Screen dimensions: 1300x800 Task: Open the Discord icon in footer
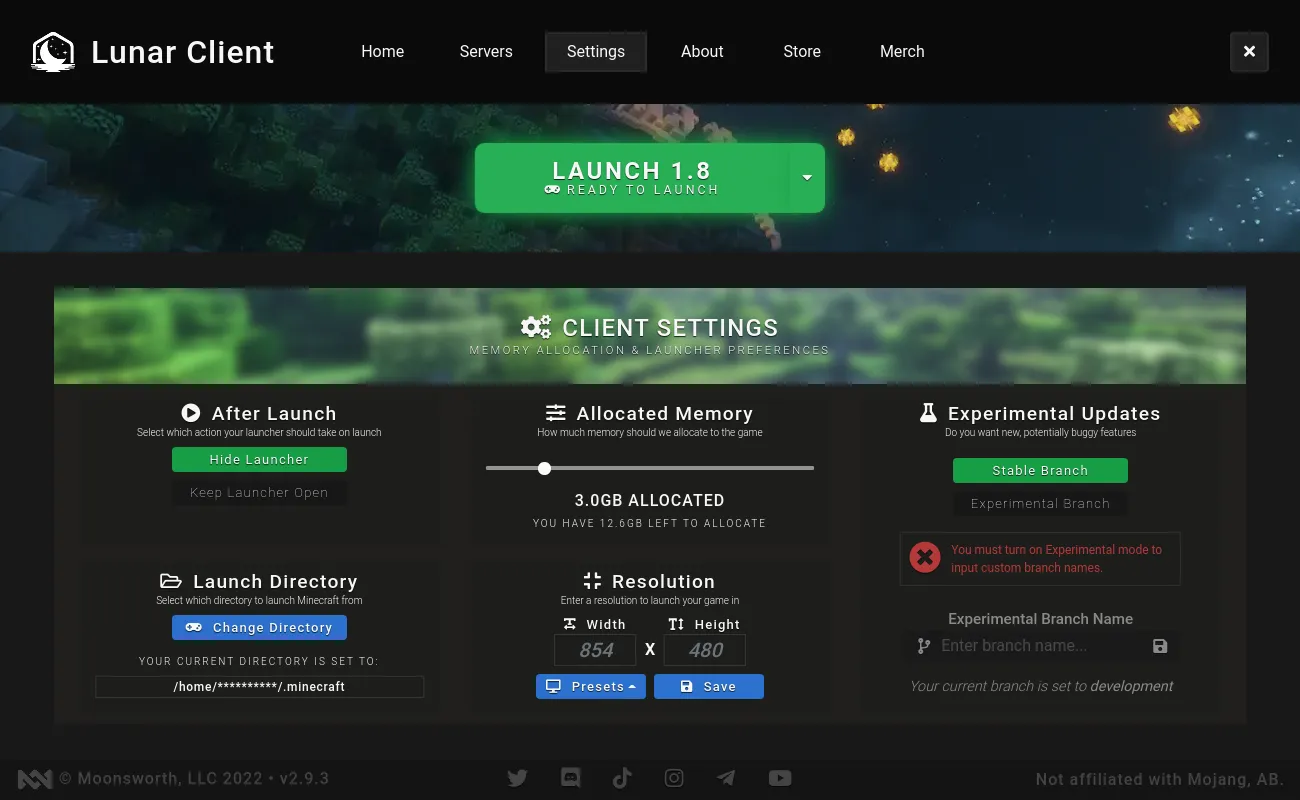[x=571, y=778]
